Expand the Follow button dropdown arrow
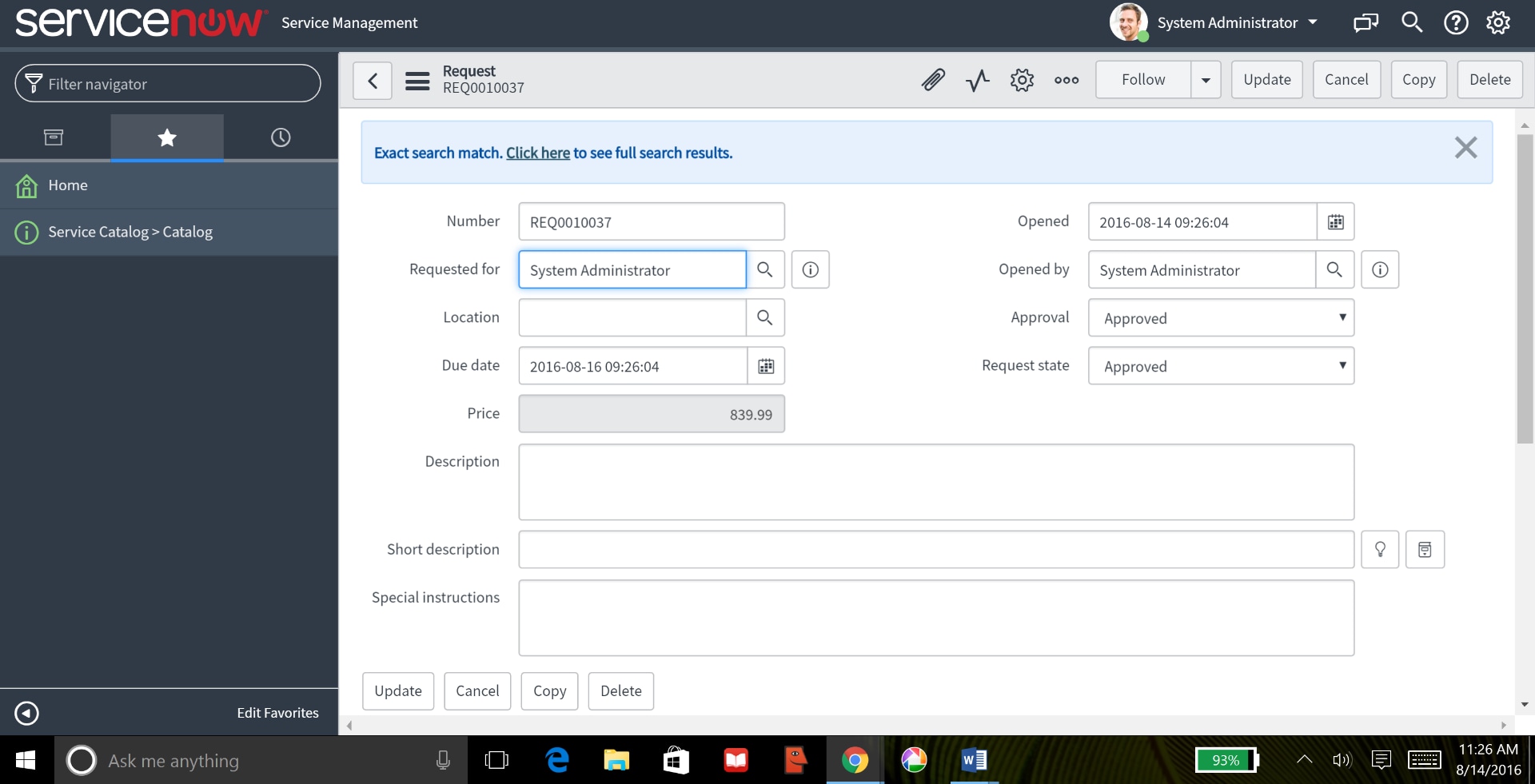Screen dimensions: 1535x784 [1206, 80]
